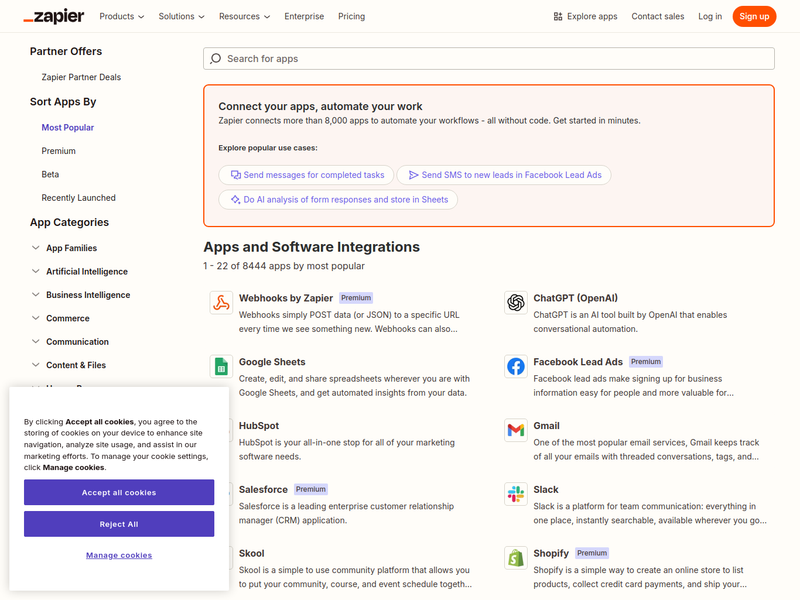The width and height of the screenshot is (800, 600).
Task: Open the Shopify title link
Action: (x=551, y=553)
